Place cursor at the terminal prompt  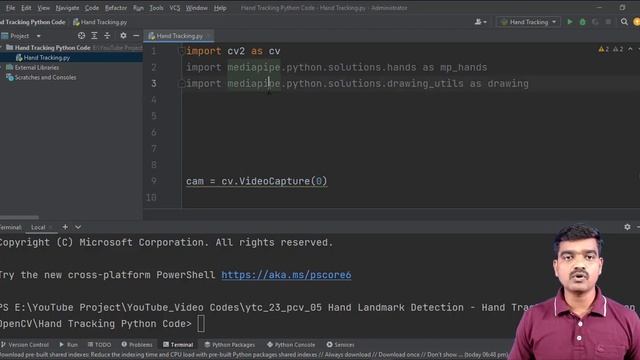click(x=201, y=324)
